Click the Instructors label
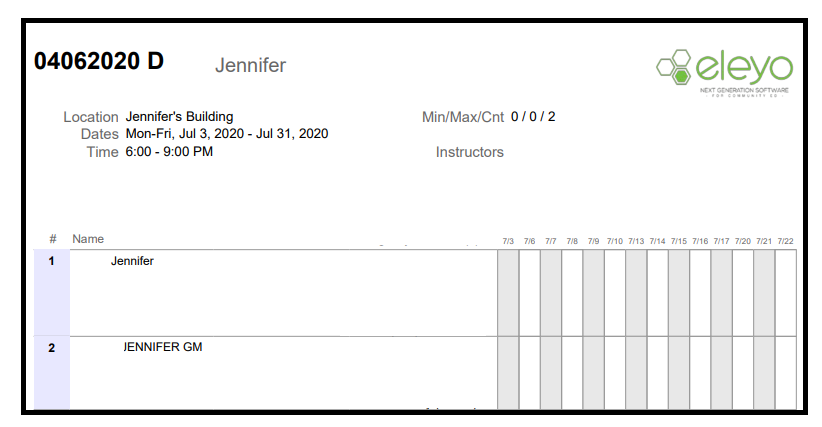 (x=469, y=152)
